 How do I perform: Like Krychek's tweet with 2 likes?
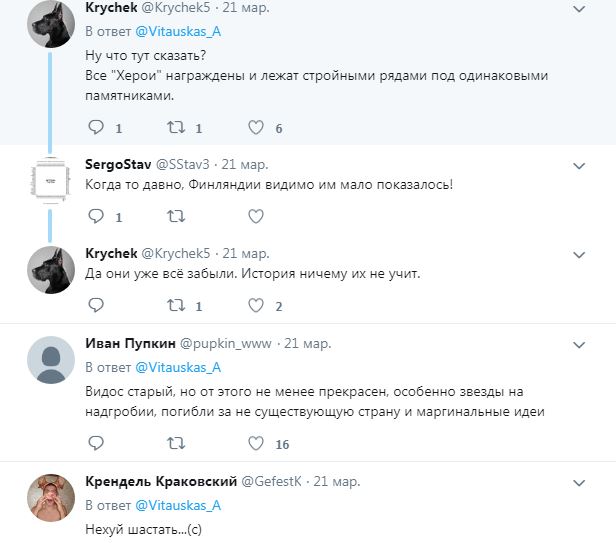pos(255,305)
